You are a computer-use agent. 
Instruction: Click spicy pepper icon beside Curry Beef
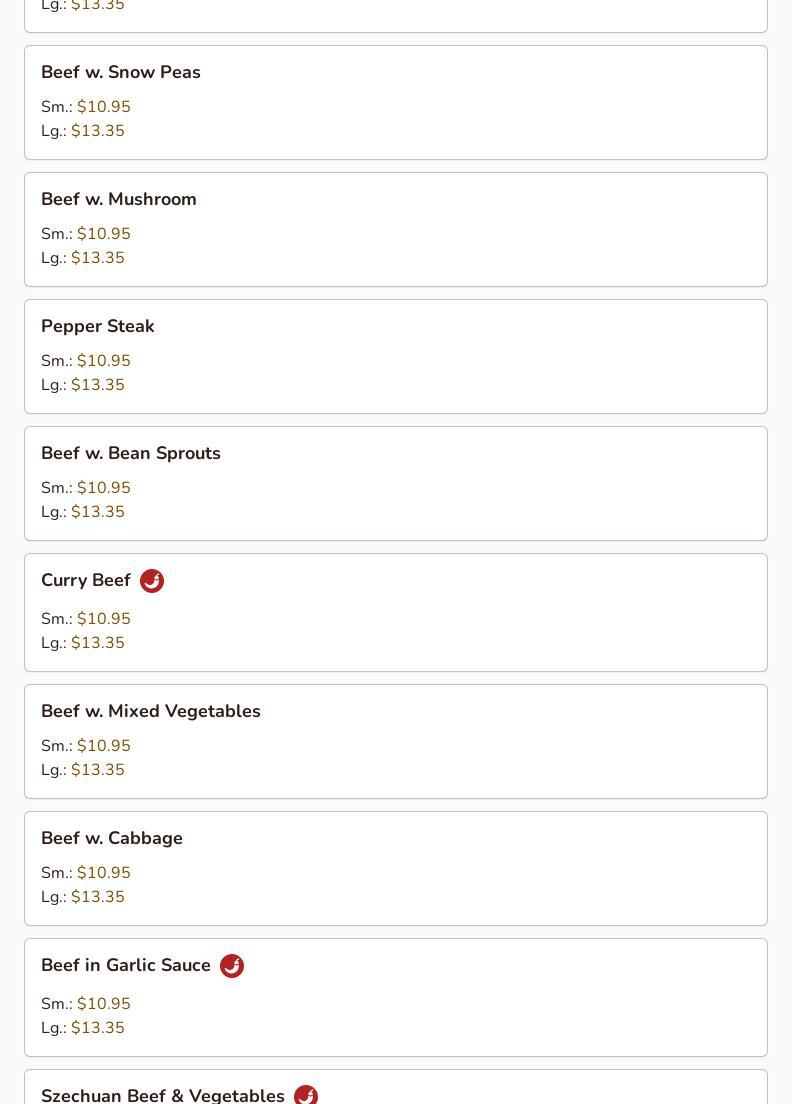(x=152, y=581)
